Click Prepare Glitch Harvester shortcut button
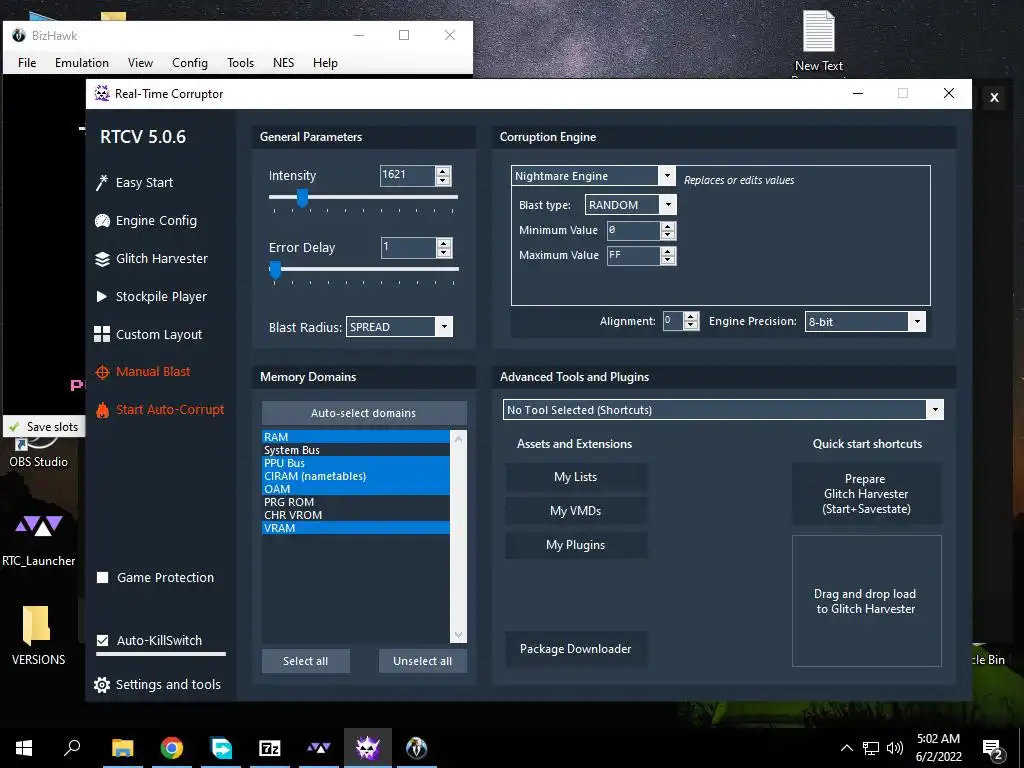Screen dimensions: 1024x768 click(x=867, y=494)
